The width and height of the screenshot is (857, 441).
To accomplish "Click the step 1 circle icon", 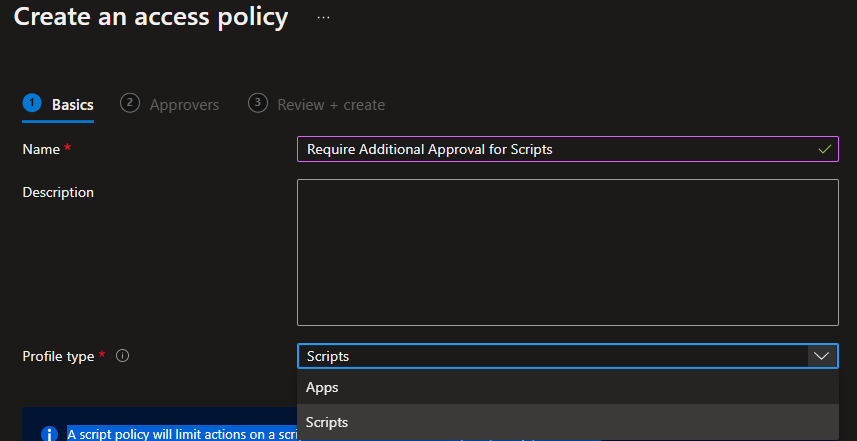I will click(x=32, y=103).
